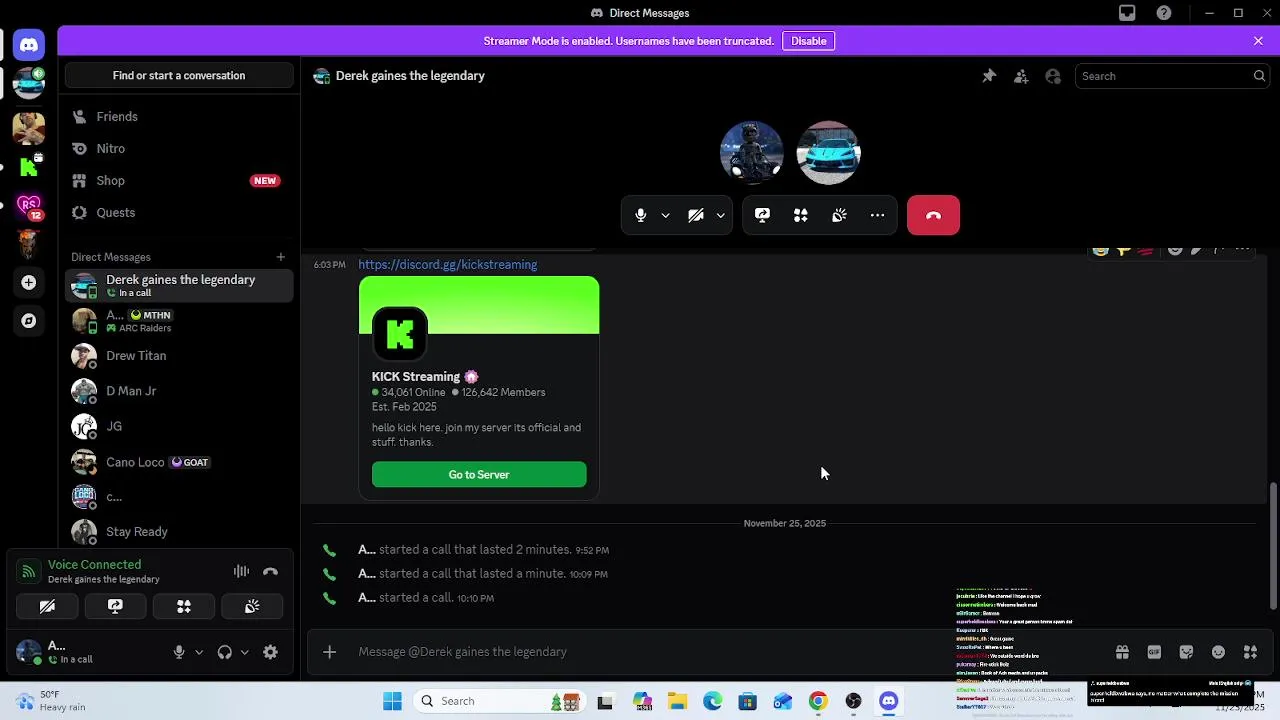
Task: Turn on camera in call controls
Action: point(696,215)
